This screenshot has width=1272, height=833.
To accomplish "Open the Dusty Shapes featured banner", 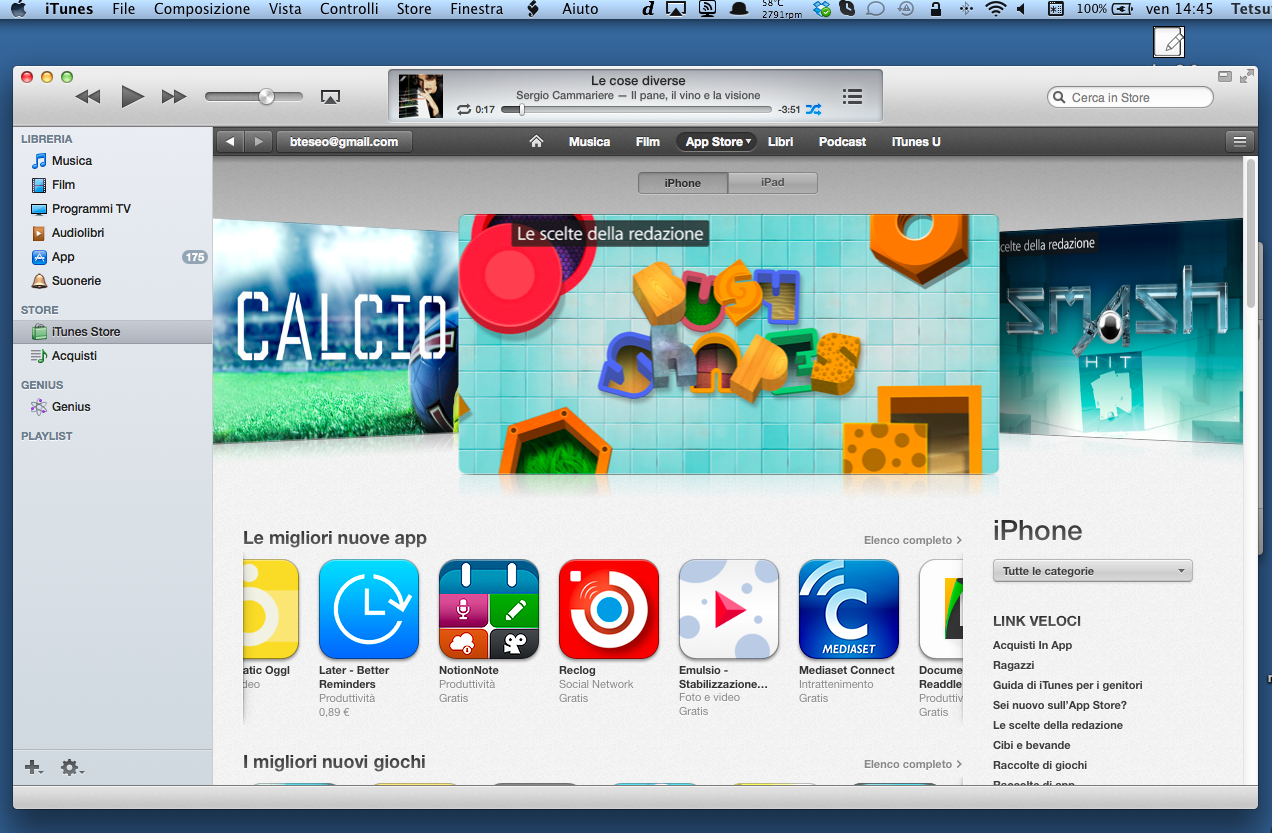I will 728,344.
